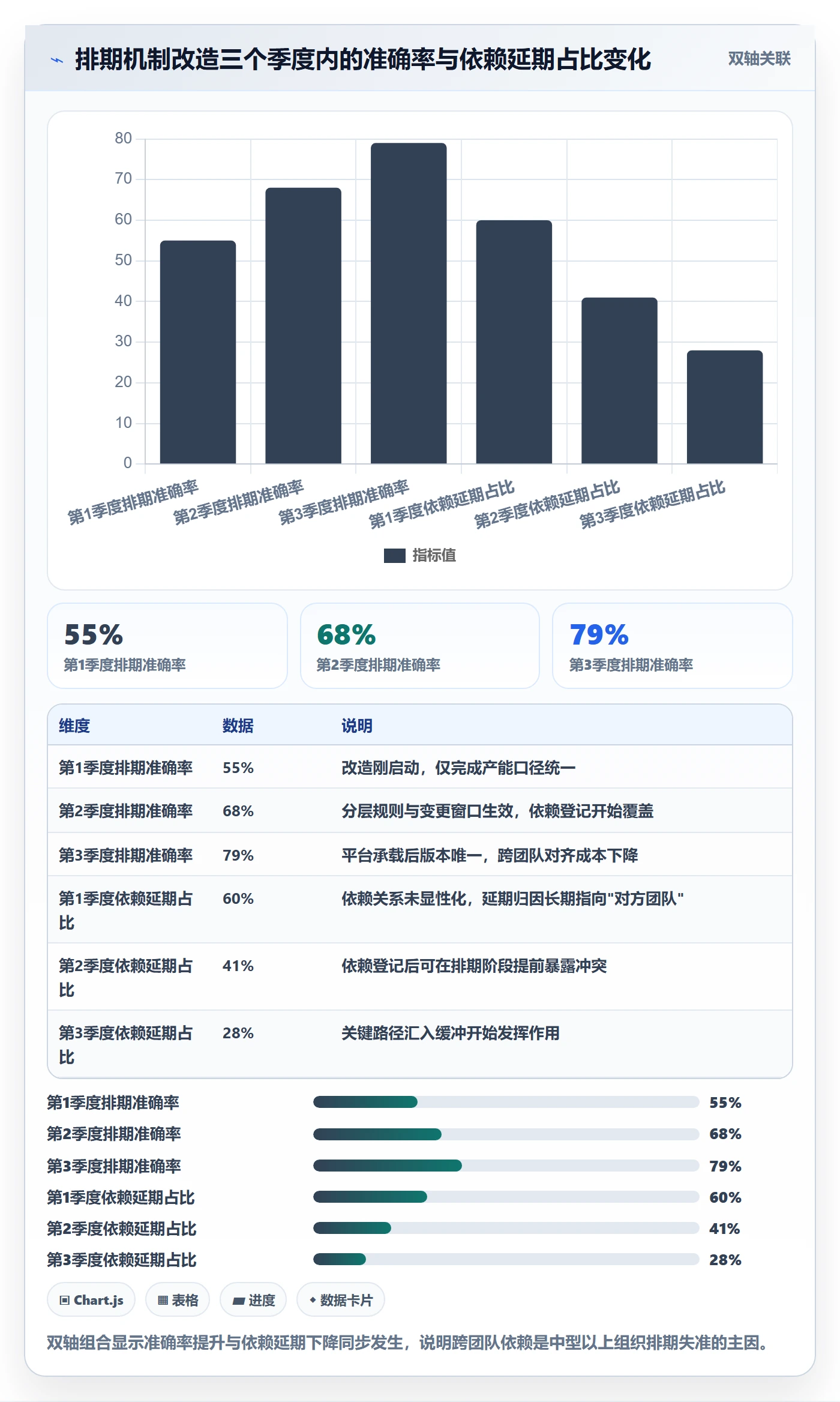Click the 68% cell in the table
Screen dimensions: 840x1402
coord(238,811)
